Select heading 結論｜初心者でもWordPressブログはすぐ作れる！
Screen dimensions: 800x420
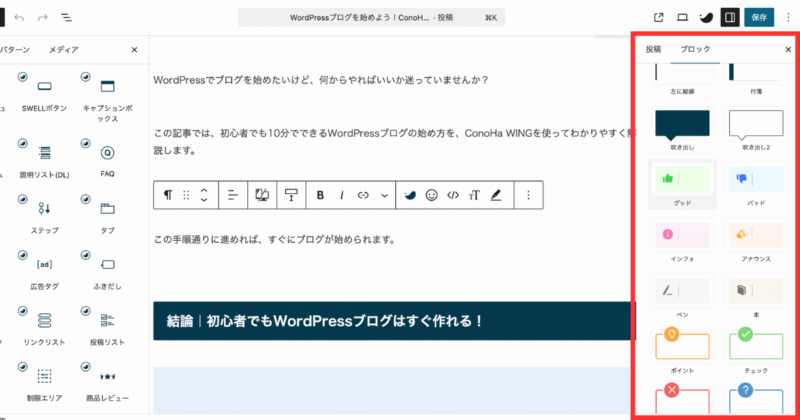point(394,321)
